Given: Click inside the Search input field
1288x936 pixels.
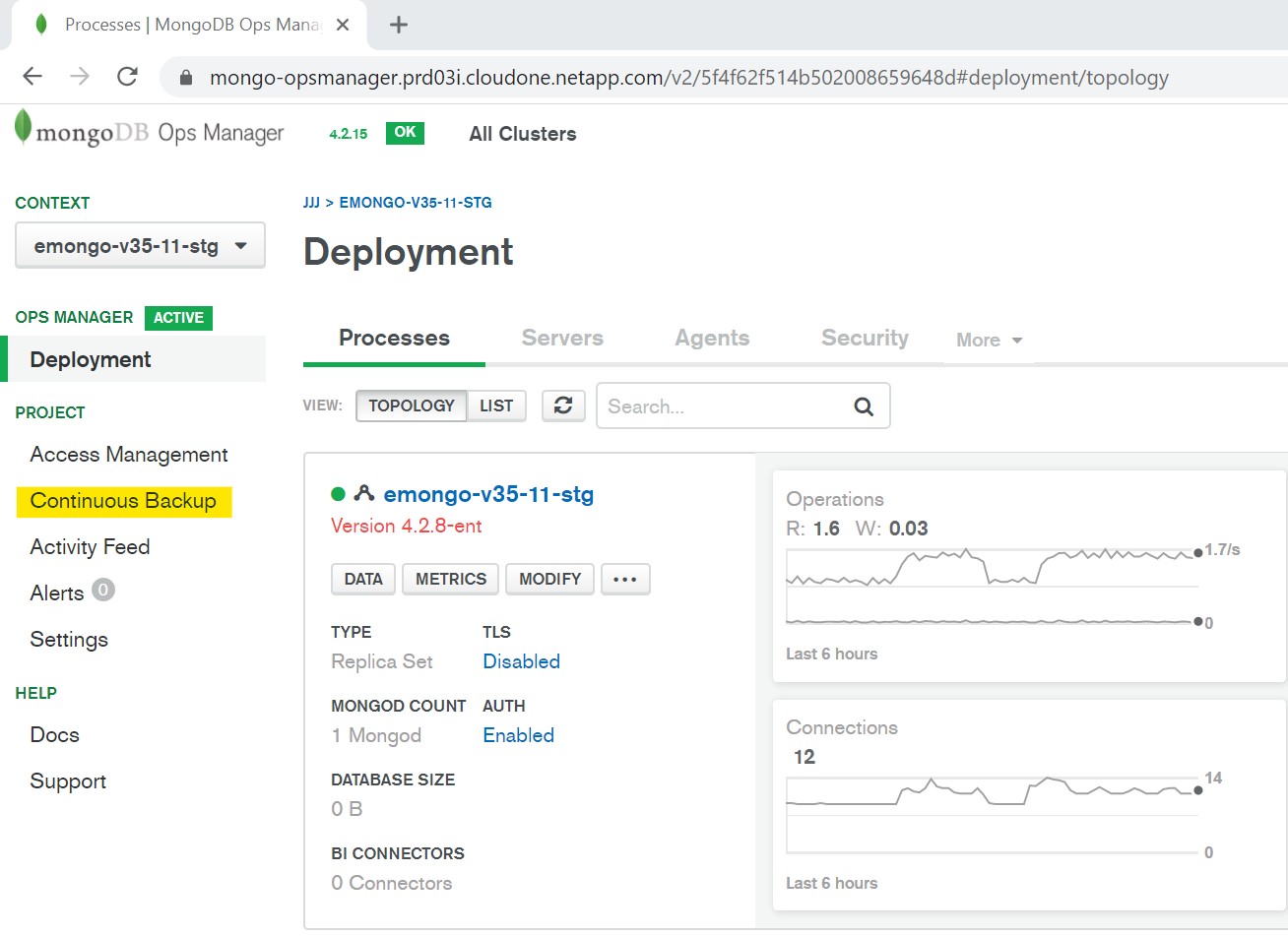Looking at the screenshot, I should 724,406.
